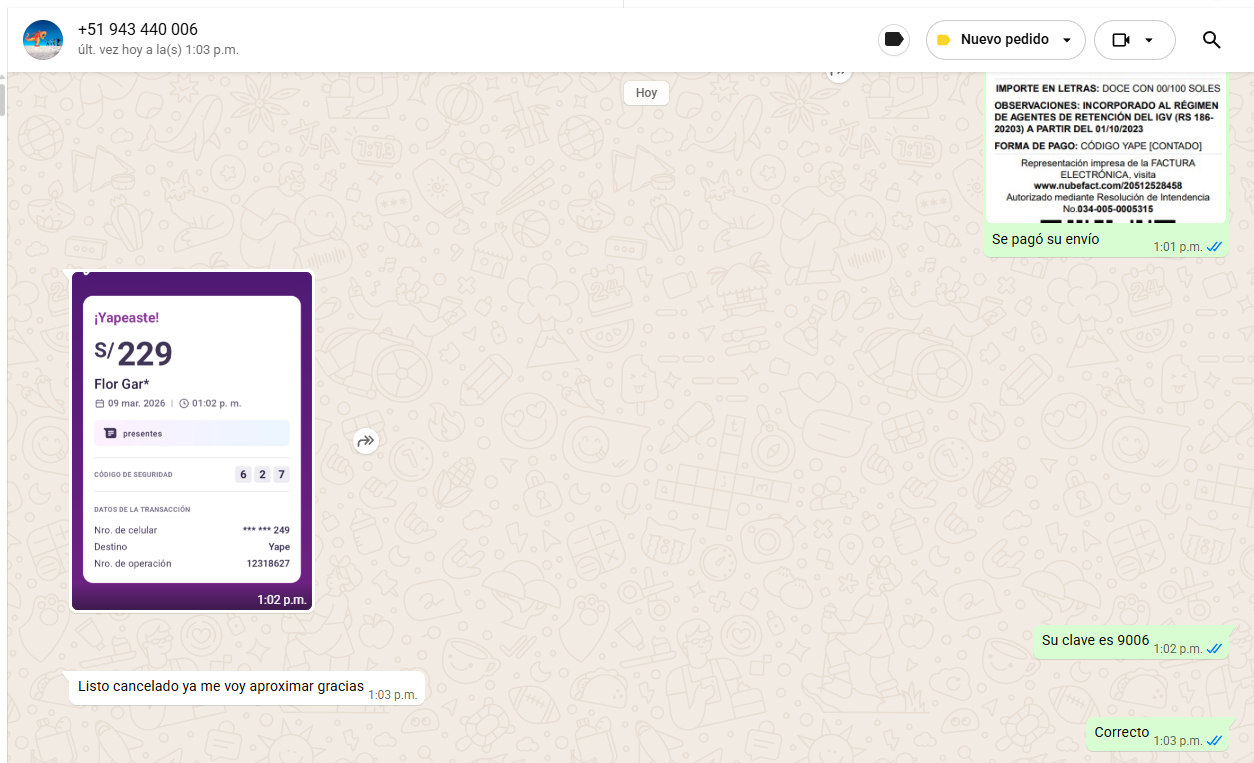Open the contact's profile picture avatar
The image size is (1254, 763).
pos(43,40)
